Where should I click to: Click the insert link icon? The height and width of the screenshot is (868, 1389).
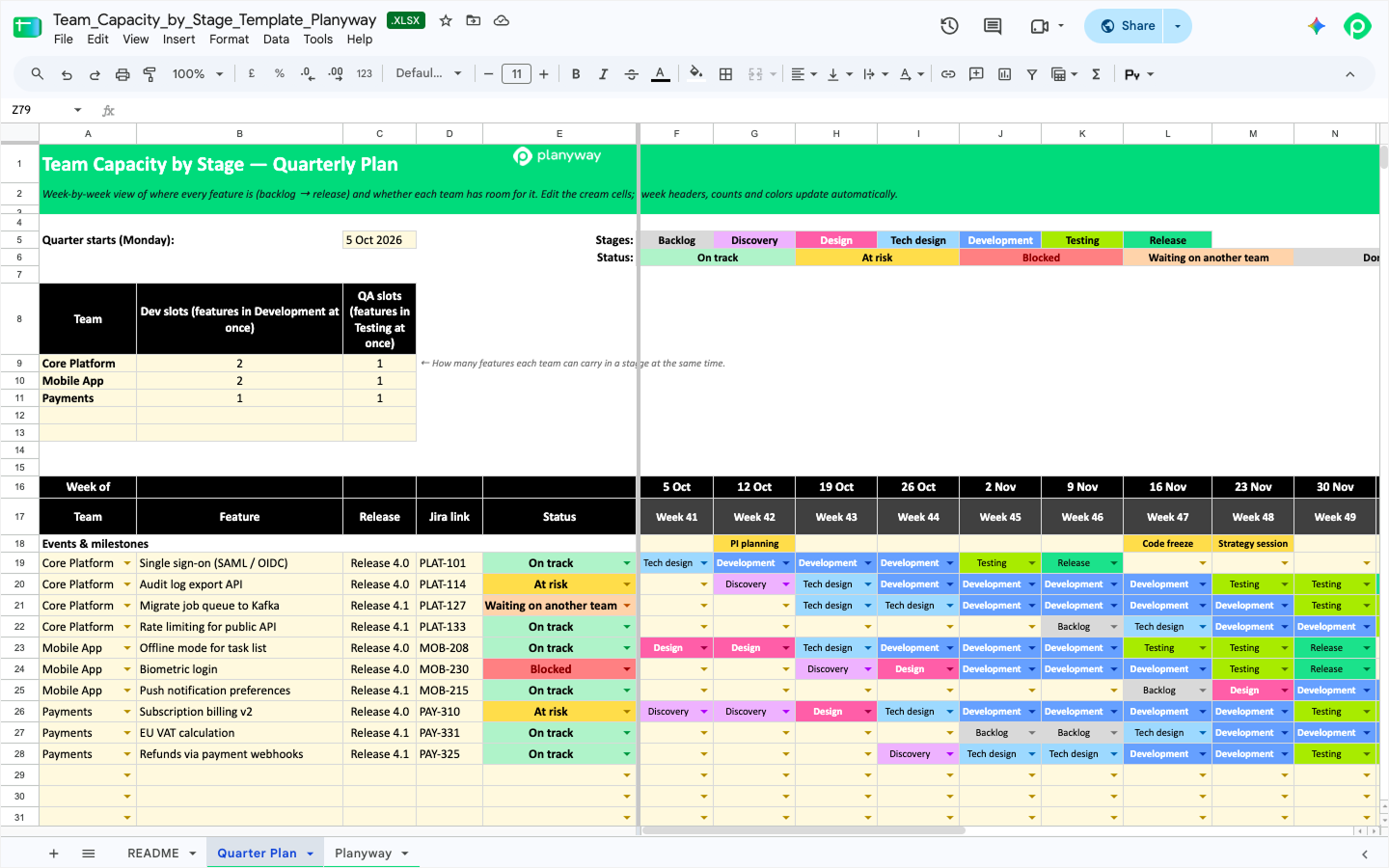(948, 74)
